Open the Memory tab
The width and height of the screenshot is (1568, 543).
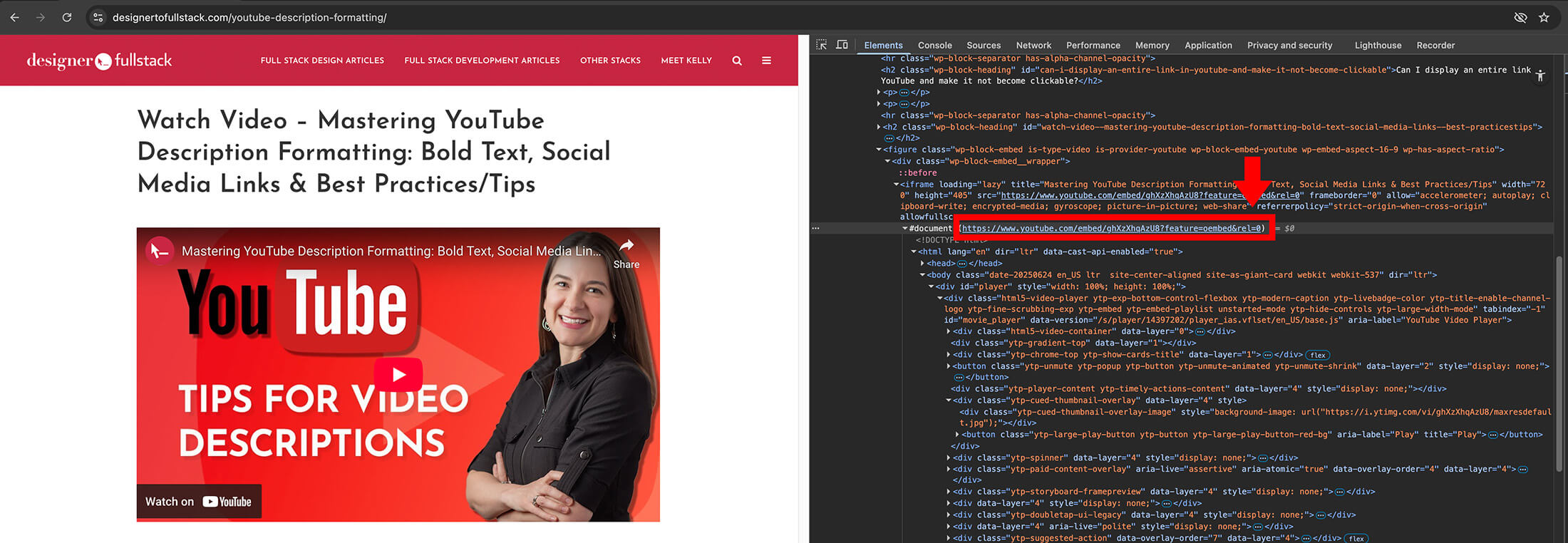tap(1152, 45)
